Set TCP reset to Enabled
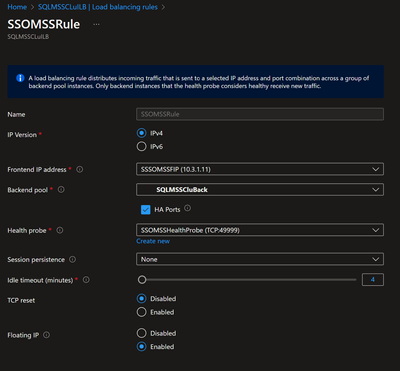400x371 pixels. pyautogui.click(x=141, y=312)
